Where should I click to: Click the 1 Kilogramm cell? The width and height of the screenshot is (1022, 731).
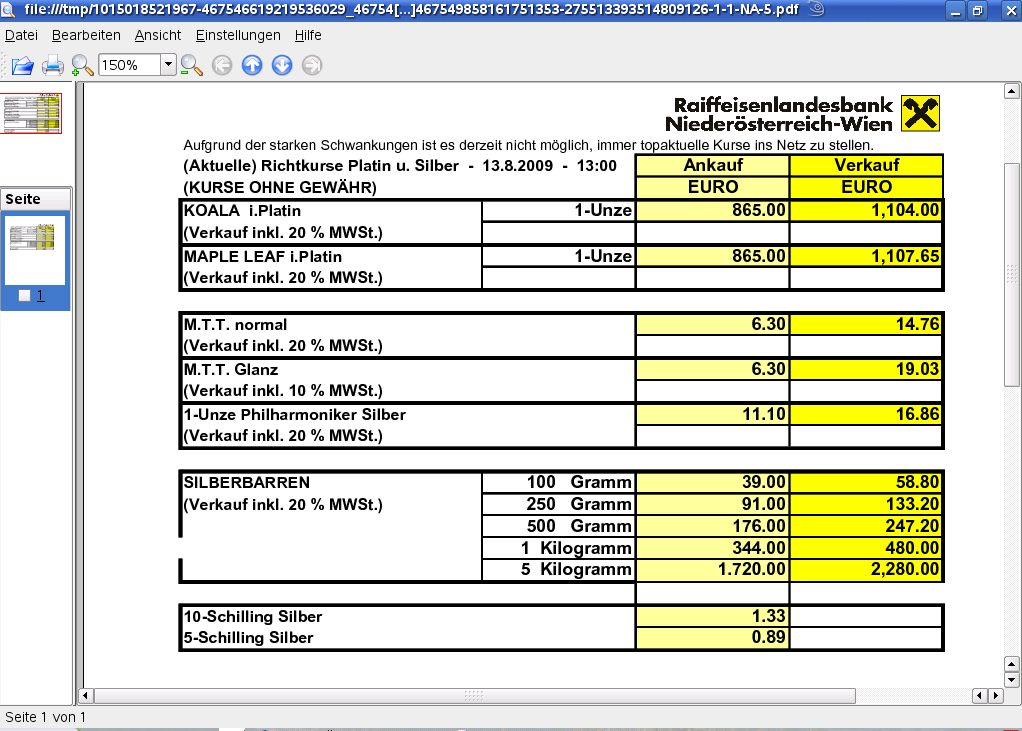(x=559, y=548)
